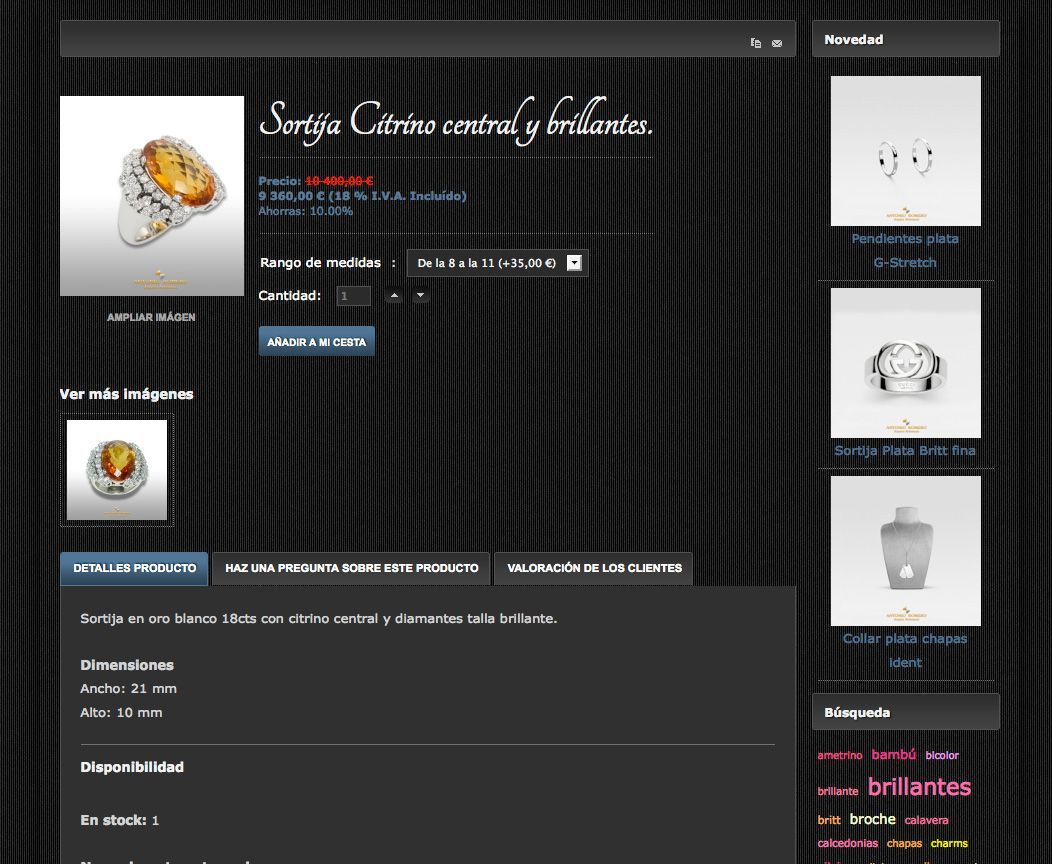
Task: Decrease quantity with the down arrow
Action: [421, 295]
